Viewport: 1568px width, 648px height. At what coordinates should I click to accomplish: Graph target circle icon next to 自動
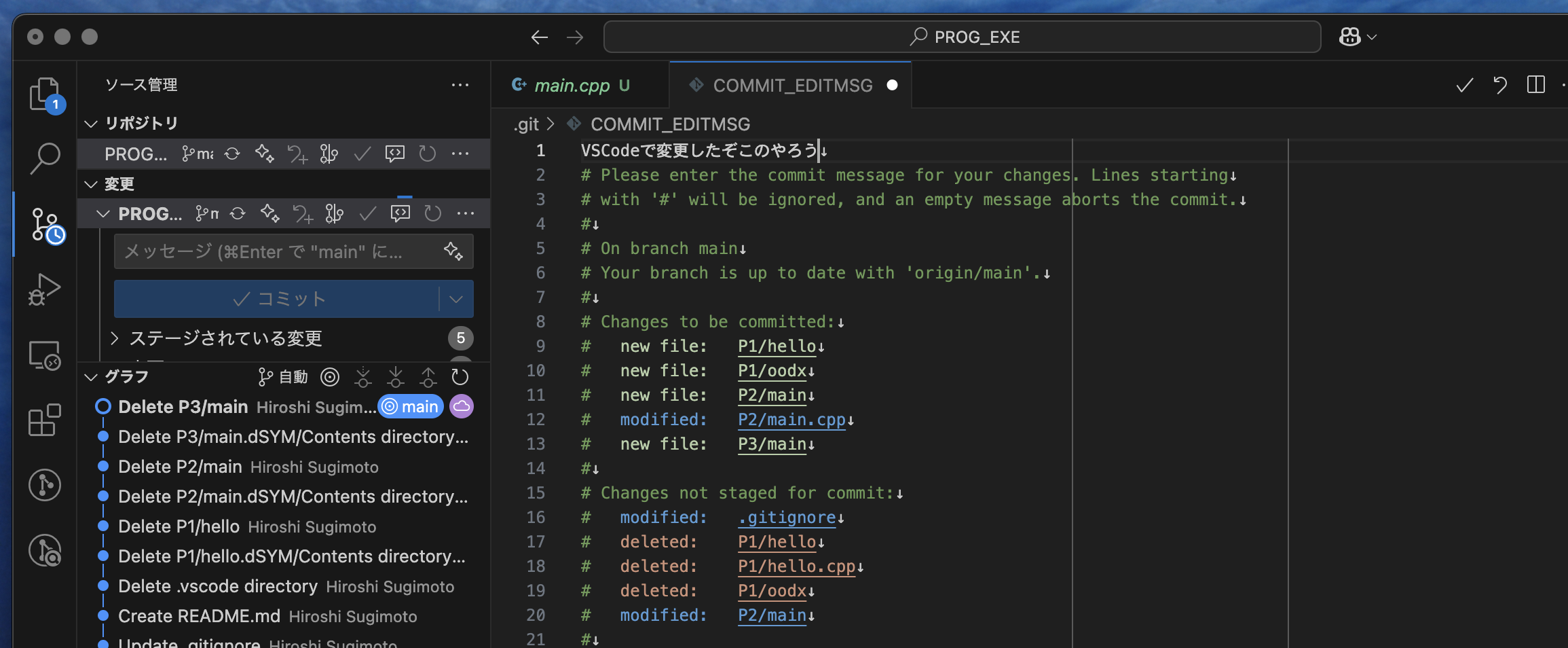pos(330,377)
